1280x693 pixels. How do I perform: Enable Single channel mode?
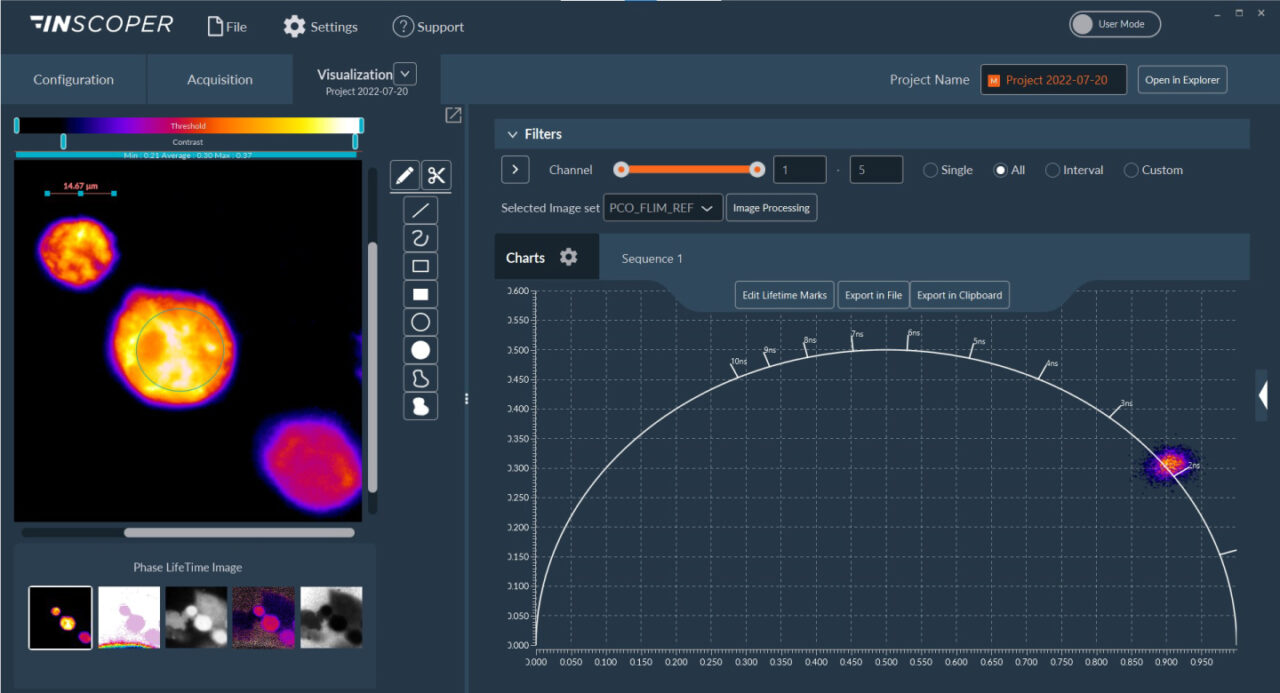928,170
